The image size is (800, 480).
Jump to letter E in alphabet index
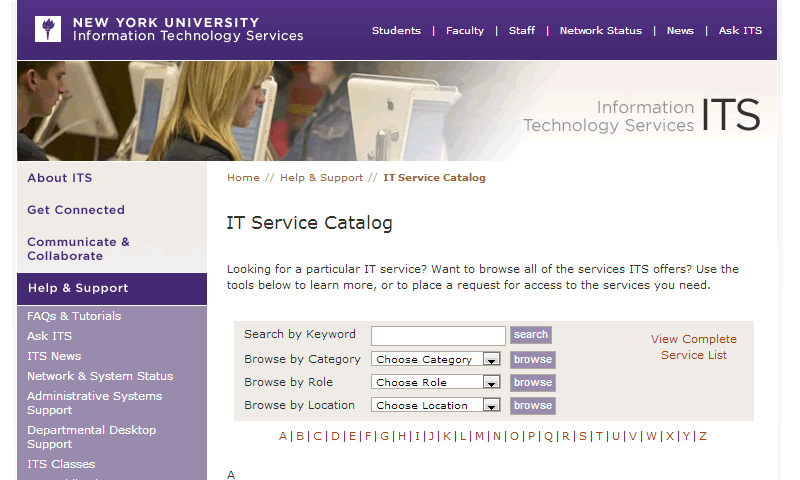pos(352,436)
